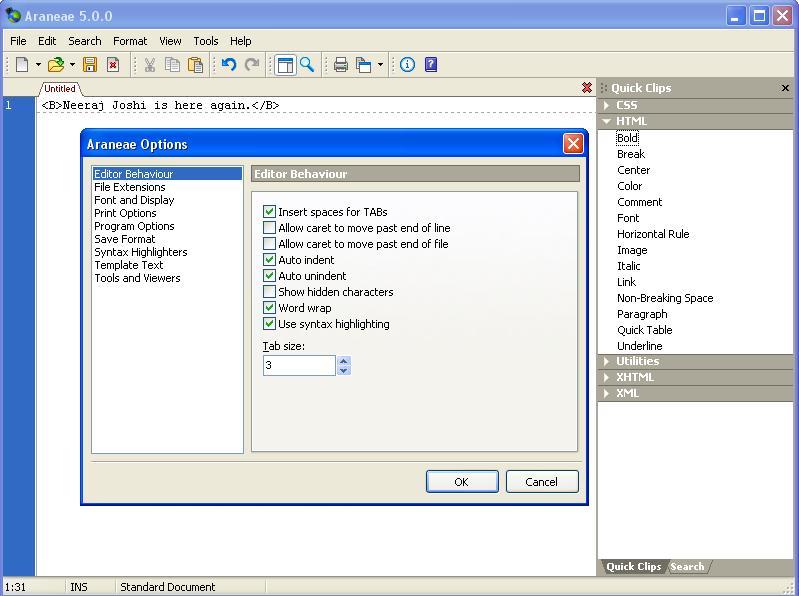
Task: Switch to the Search bottom tab
Action: pos(687,566)
